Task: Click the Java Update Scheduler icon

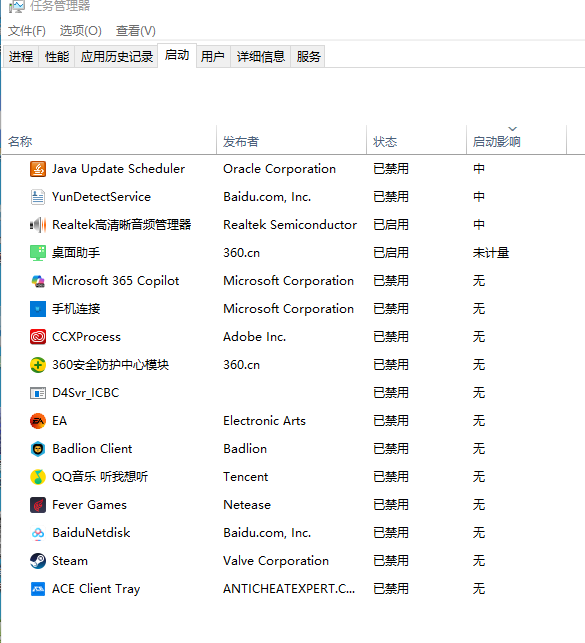Action: pos(38,169)
